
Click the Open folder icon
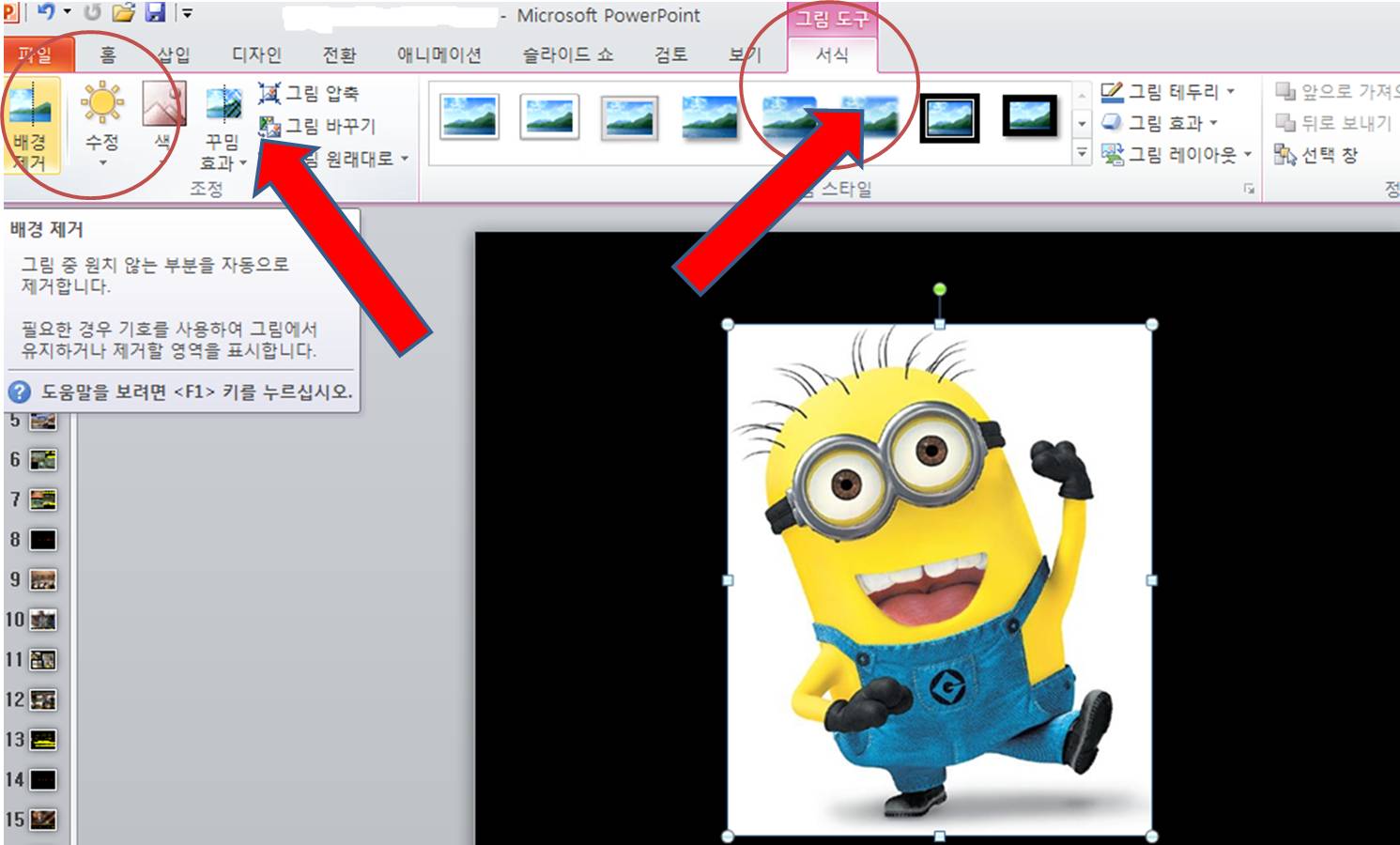123,12
